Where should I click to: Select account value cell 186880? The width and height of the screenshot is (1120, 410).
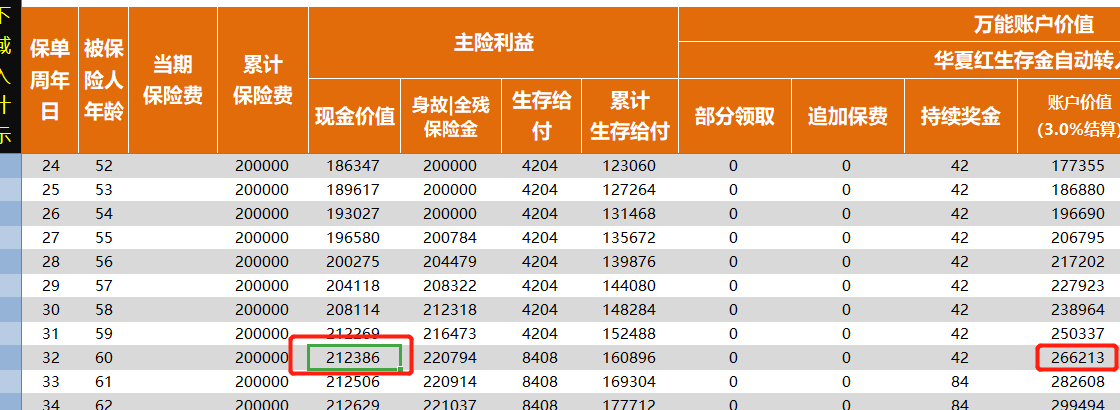point(1077,190)
